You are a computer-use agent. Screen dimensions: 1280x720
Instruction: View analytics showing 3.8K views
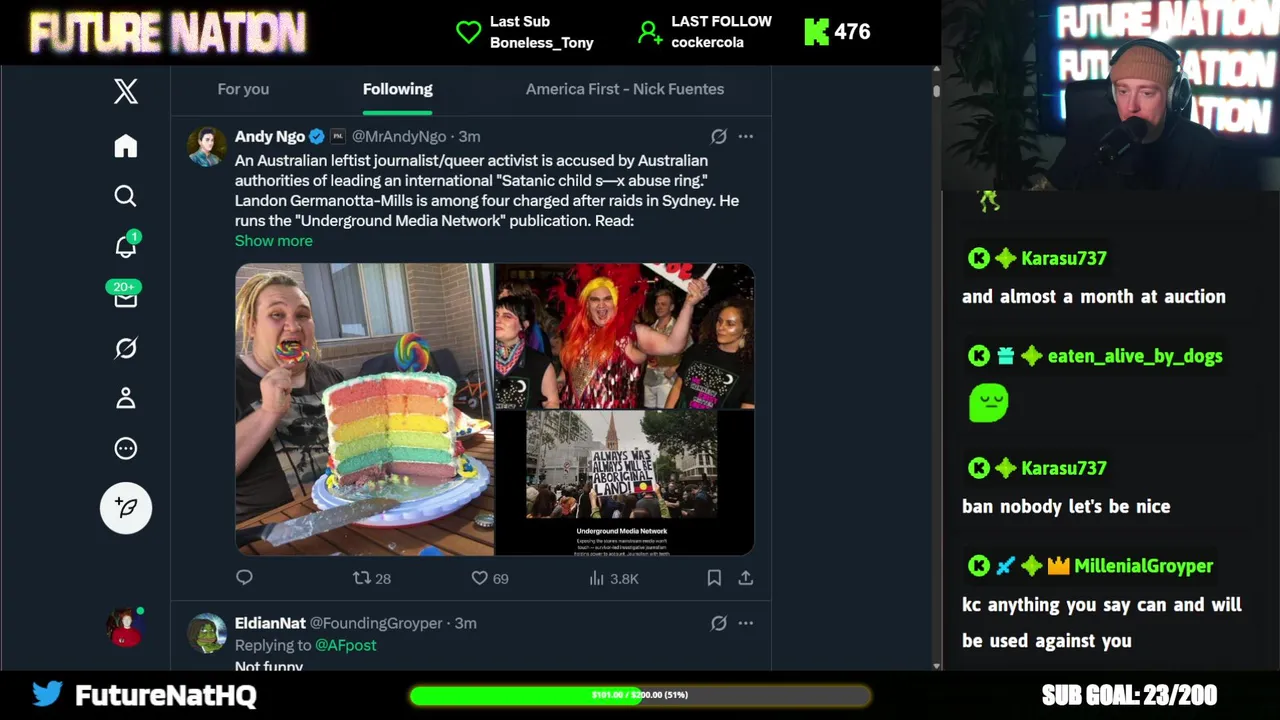coord(613,578)
